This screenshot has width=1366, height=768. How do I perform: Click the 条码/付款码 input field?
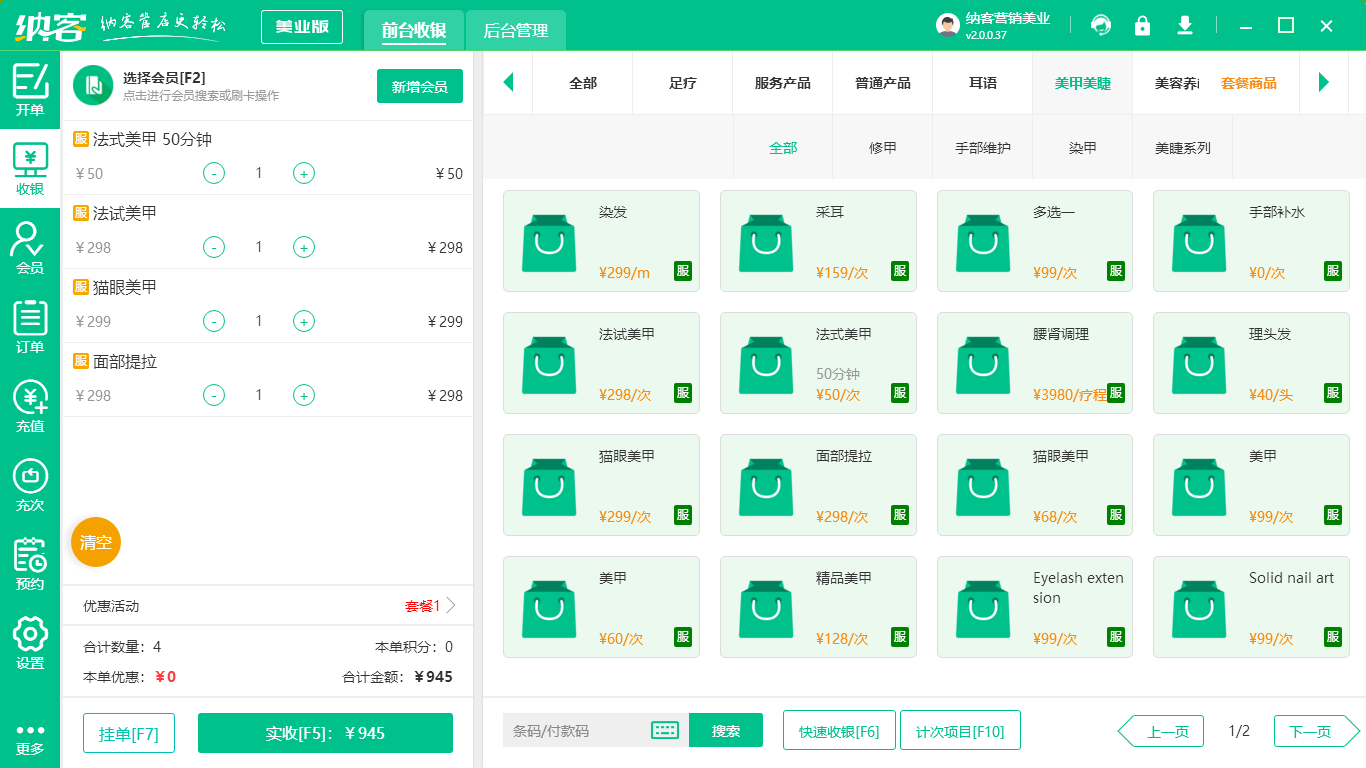(577, 730)
